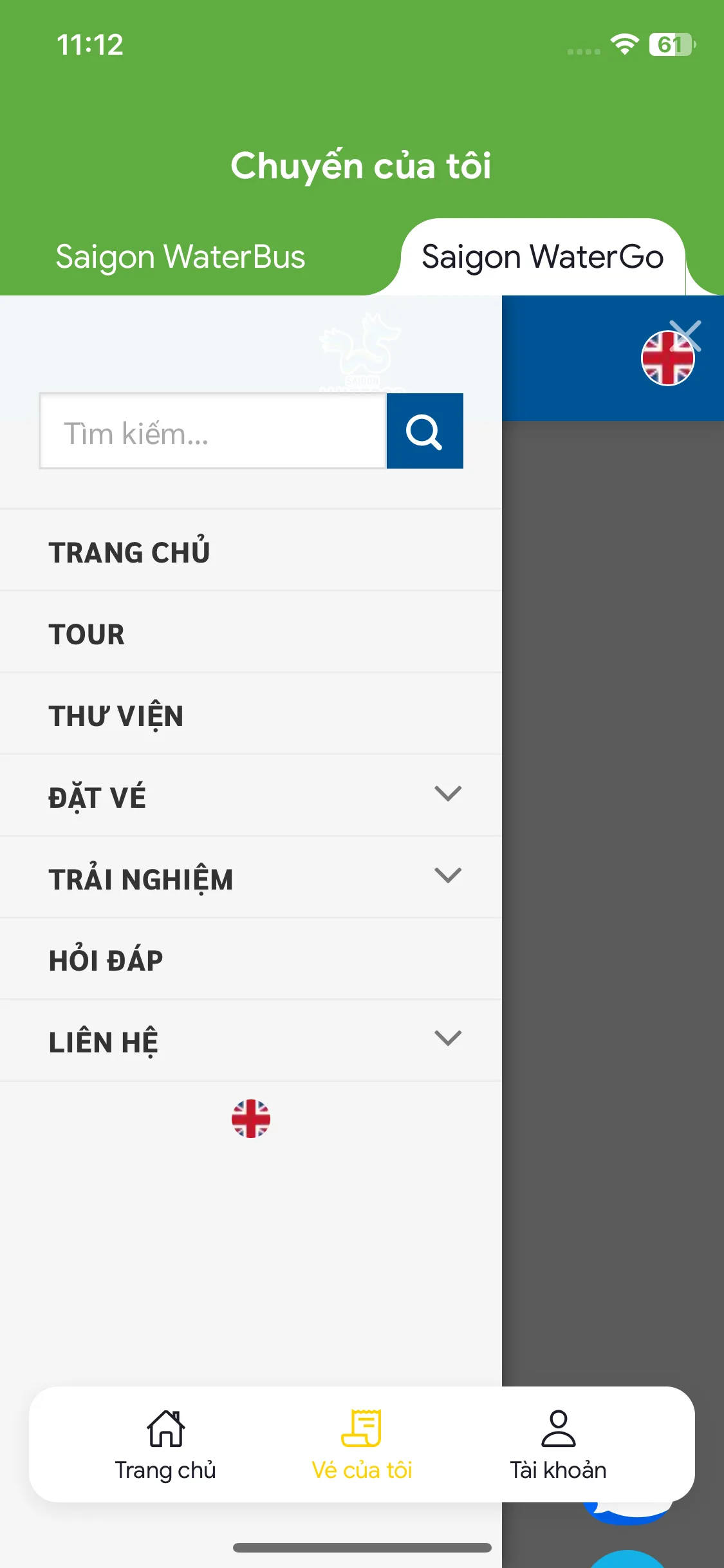Tap the dark dimmed overlay beside the menu

click(x=613, y=901)
